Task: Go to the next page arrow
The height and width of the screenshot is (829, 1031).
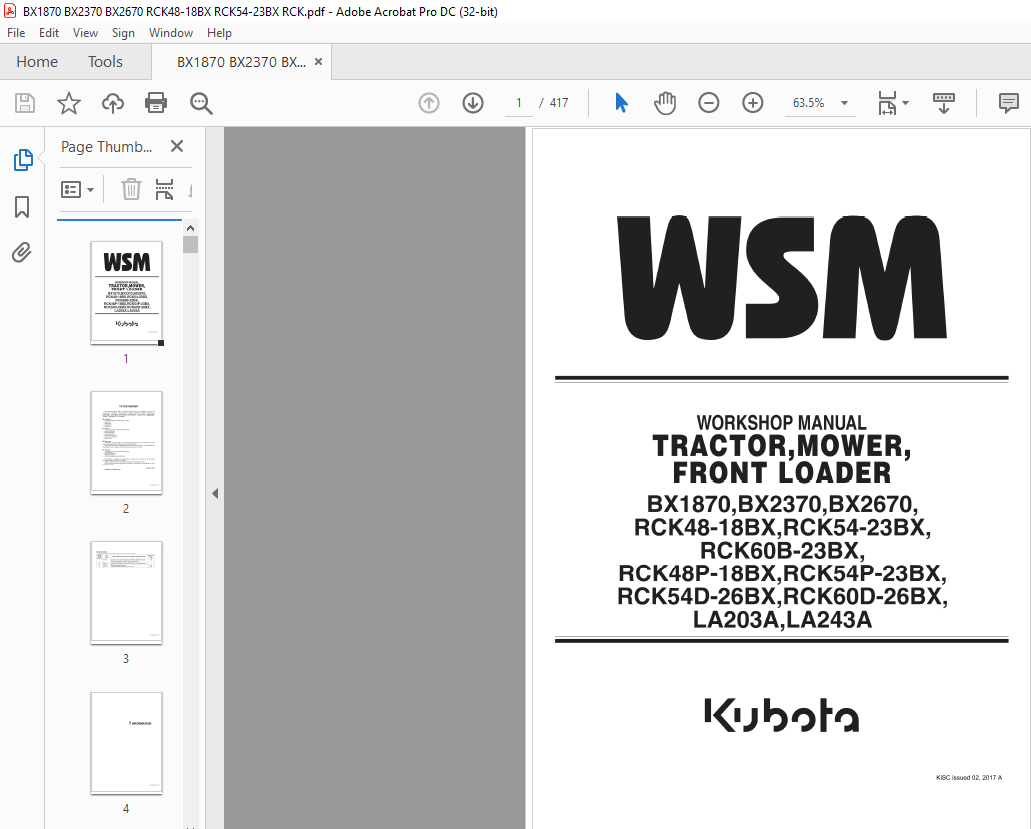Action: (x=473, y=103)
